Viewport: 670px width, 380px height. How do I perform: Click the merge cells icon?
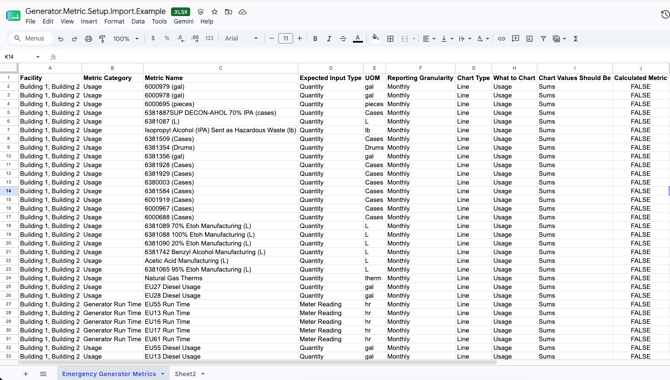[405, 38]
